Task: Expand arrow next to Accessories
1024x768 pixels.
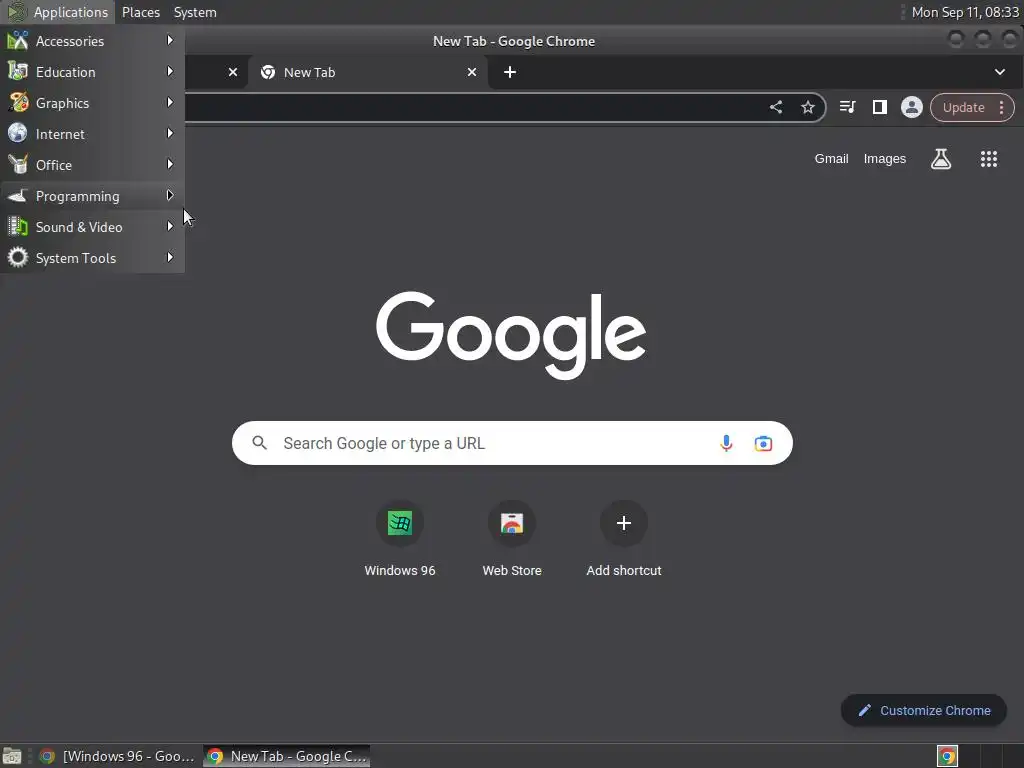Action: pos(170,40)
